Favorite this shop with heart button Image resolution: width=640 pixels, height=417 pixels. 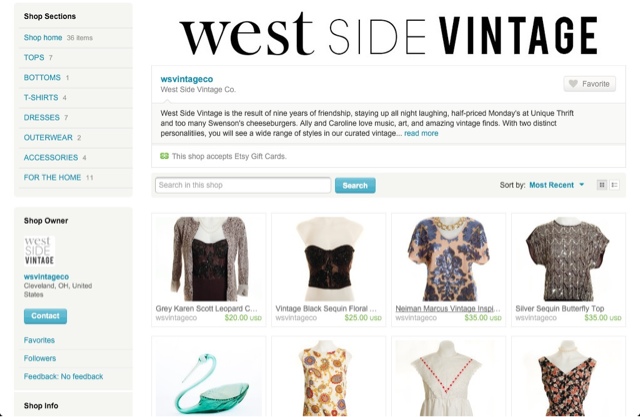click(x=589, y=84)
